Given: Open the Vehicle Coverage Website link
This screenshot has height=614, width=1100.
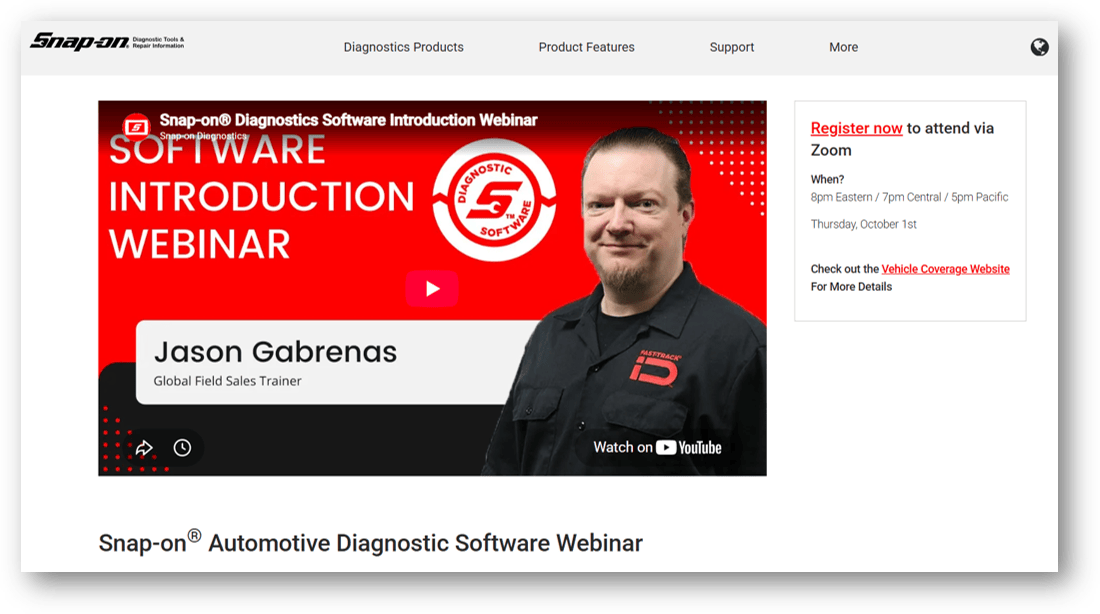Looking at the screenshot, I should coord(945,269).
